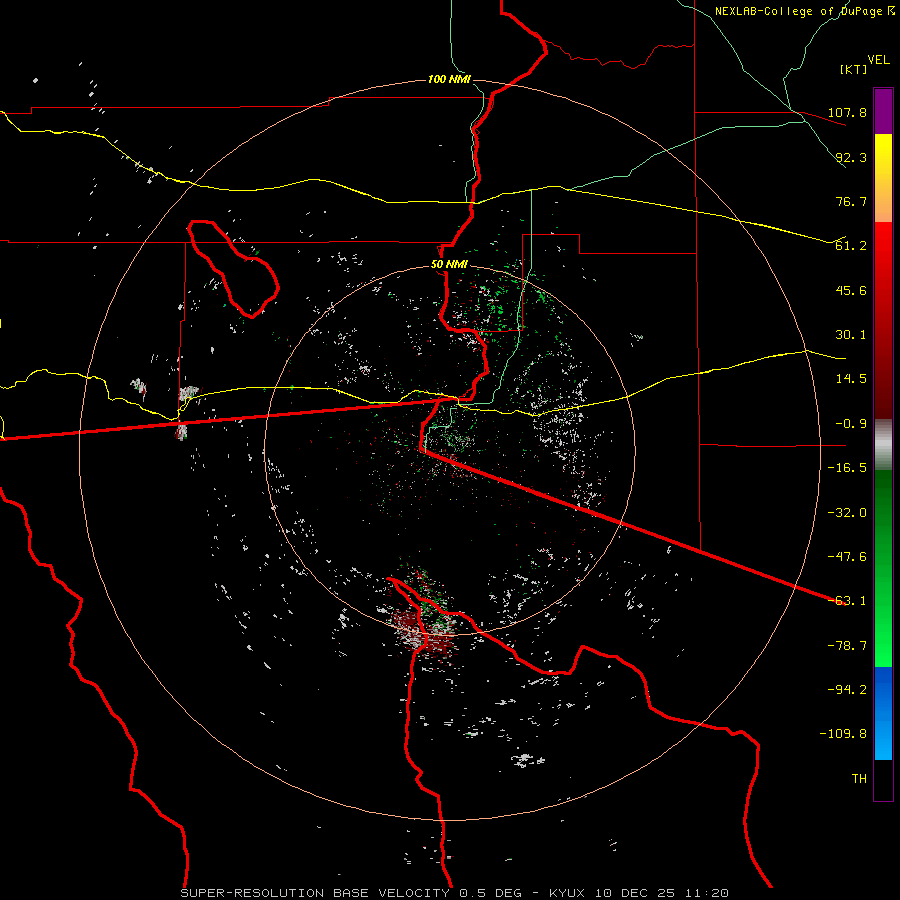Click the SUPER-RESOLUTION BASE VELOCITY caption
Screen dimensions: 900x900
pyautogui.click(x=315, y=893)
